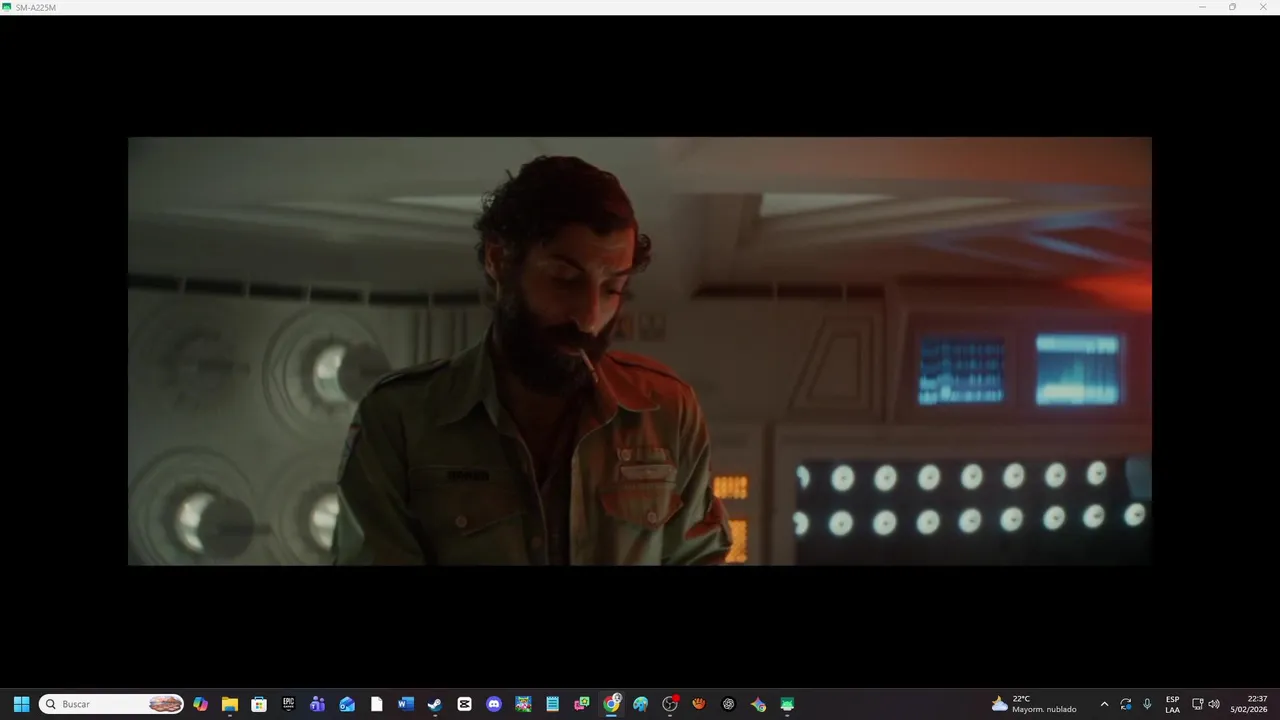Screen dimensions: 1280x720
Task: Click the Buscar search box
Action: click(111, 704)
